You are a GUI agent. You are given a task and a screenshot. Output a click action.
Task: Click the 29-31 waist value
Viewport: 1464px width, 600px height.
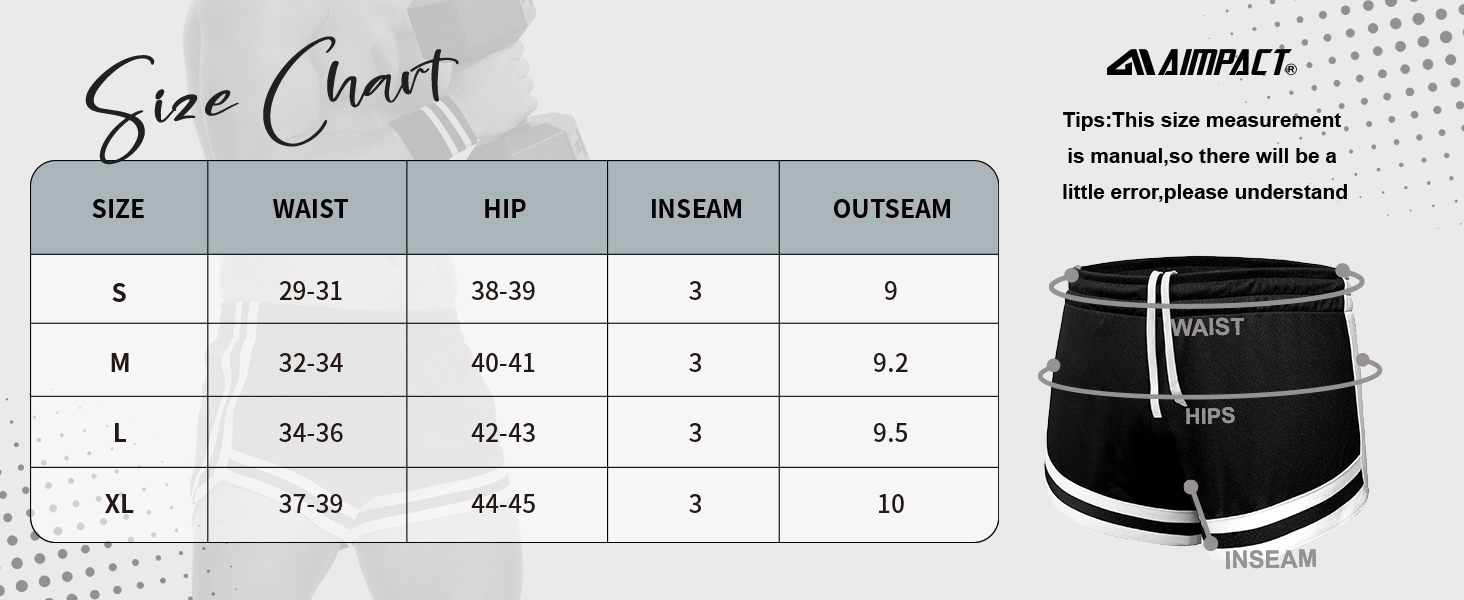(311, 291)
